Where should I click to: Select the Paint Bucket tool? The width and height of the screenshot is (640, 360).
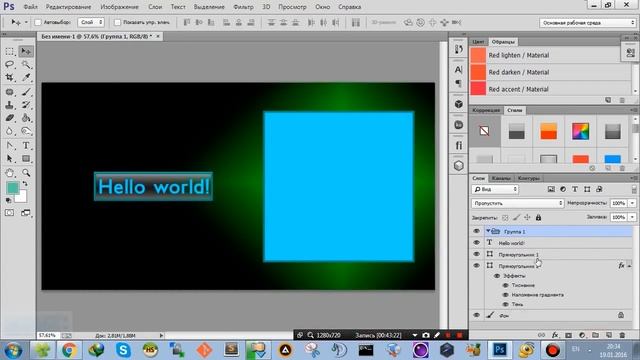(x=26, y=118)
